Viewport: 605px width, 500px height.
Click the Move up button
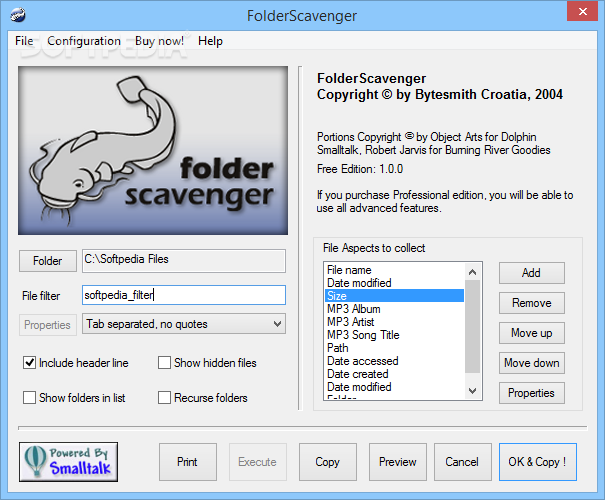click(532, 333)
